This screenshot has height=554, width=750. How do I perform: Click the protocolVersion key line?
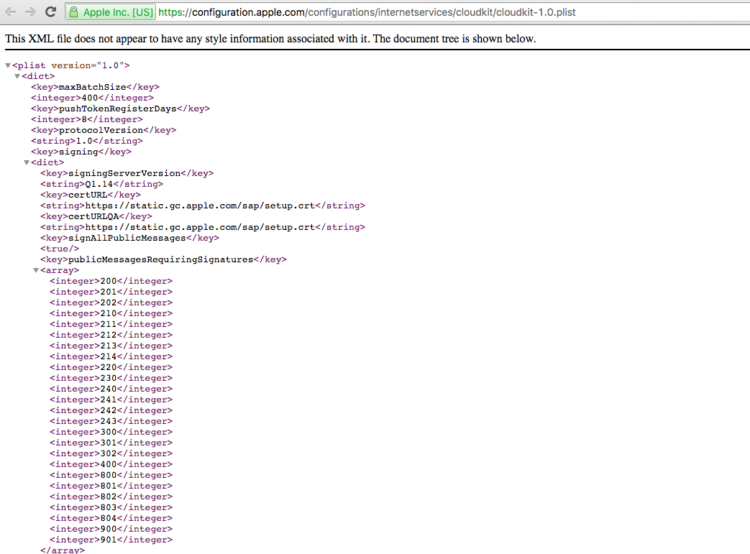(103, 130)
